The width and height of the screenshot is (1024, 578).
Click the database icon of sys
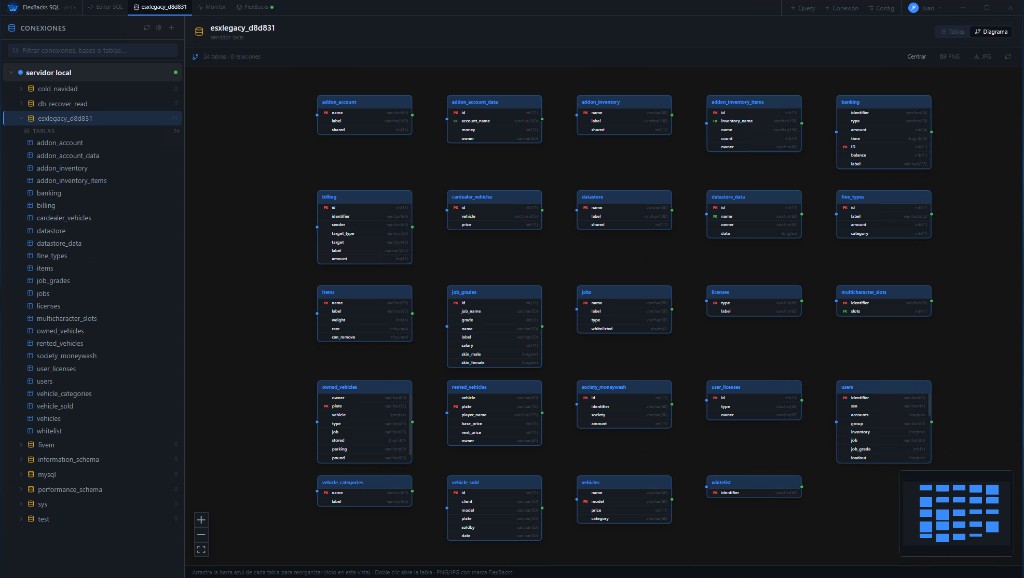click(x=31, y=504)
